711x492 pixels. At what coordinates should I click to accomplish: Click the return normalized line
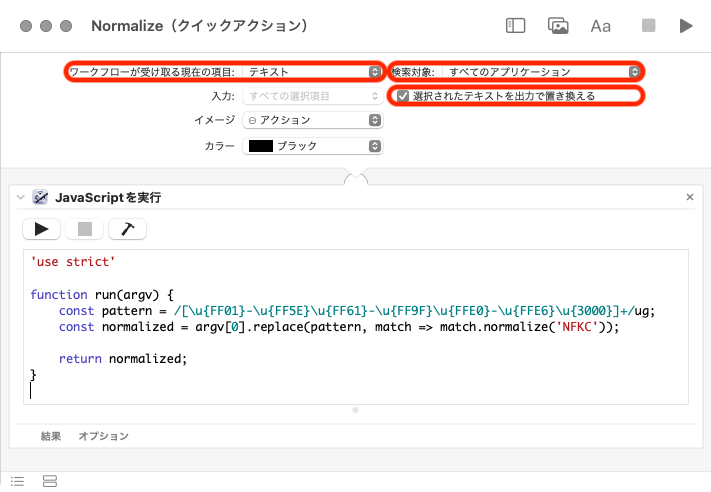point(123,359)
